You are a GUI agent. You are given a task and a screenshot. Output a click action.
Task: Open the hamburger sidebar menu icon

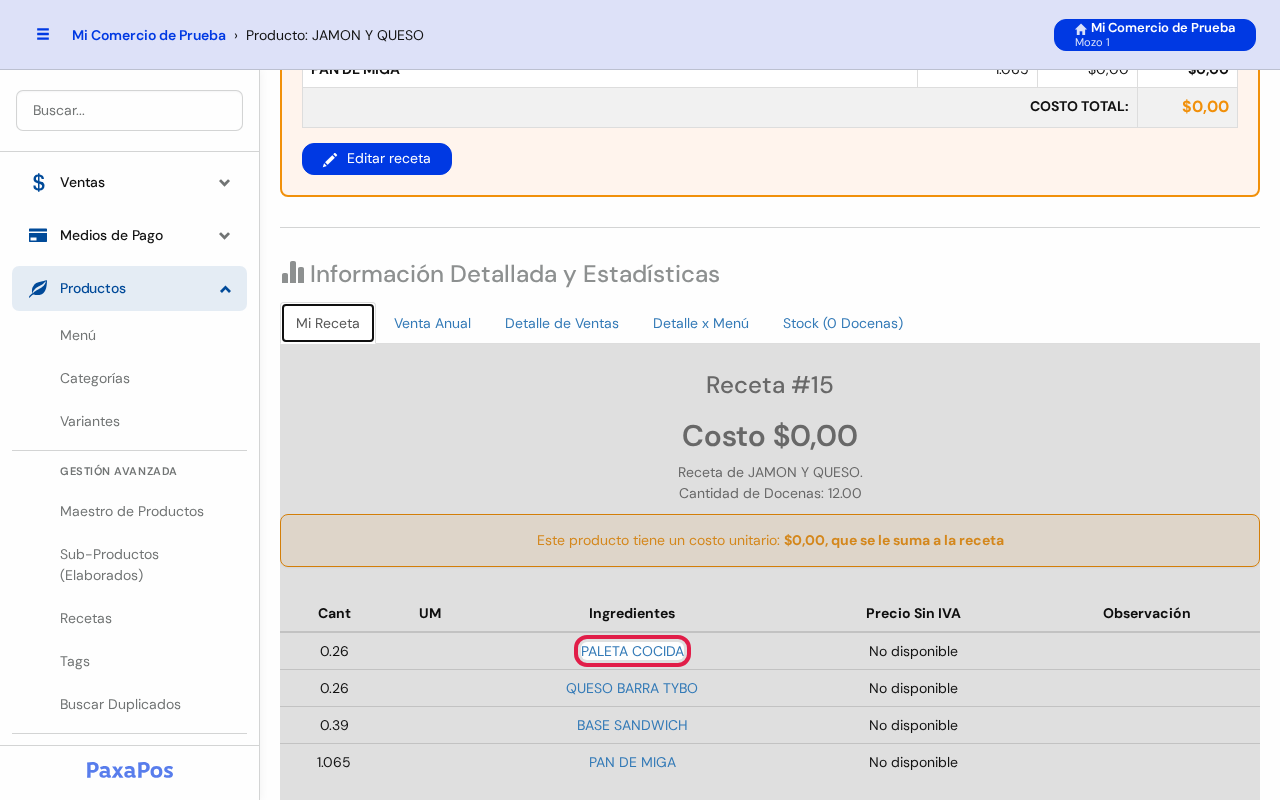[43, 34]
